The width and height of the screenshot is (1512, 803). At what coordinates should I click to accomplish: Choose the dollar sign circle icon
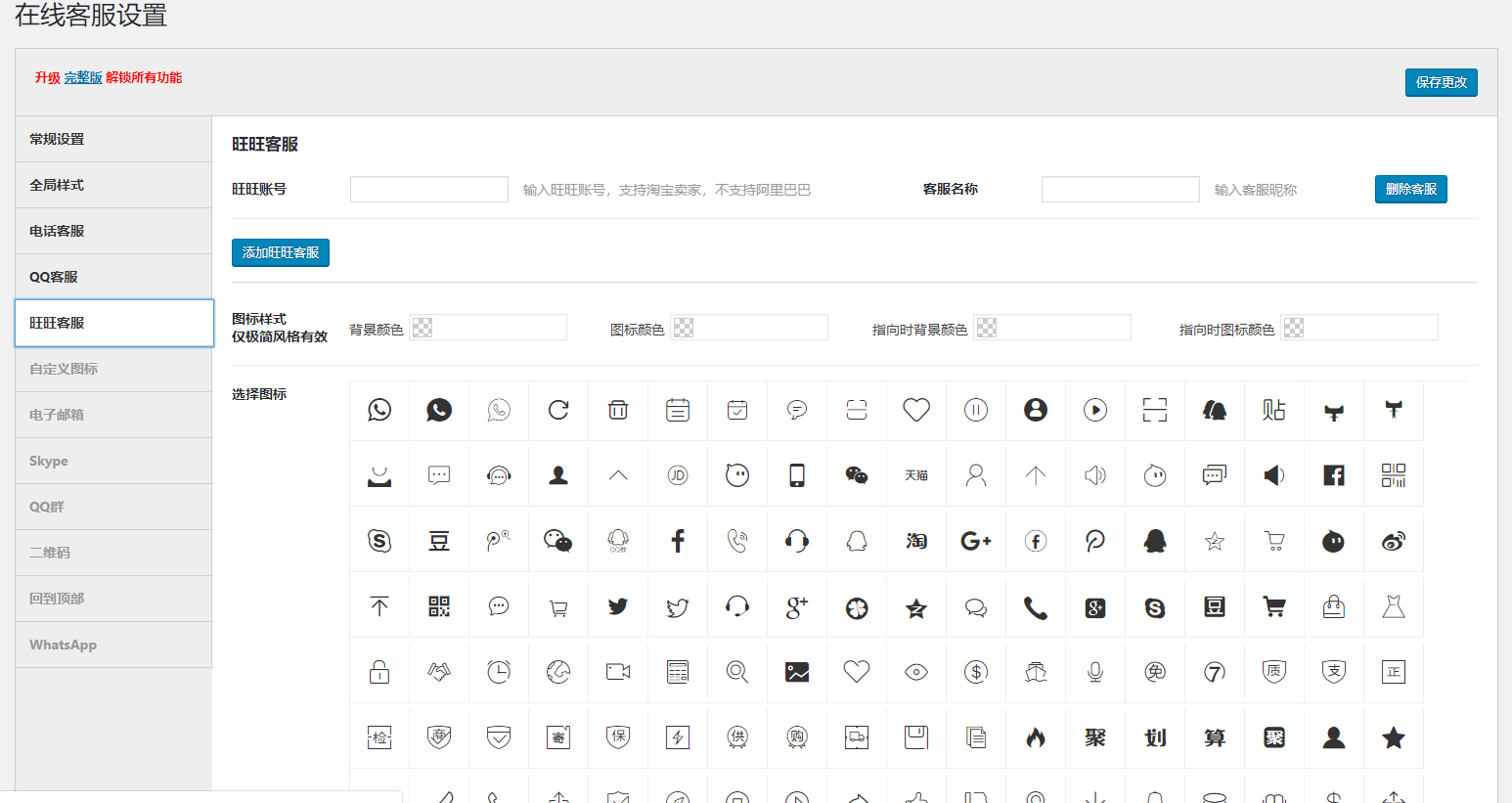point(976,672)
